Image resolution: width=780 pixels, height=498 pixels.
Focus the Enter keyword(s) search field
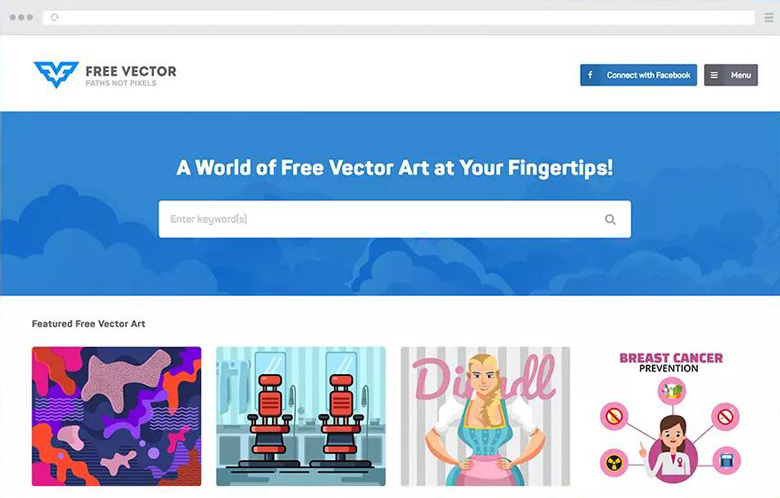click(x=394, y=219)
